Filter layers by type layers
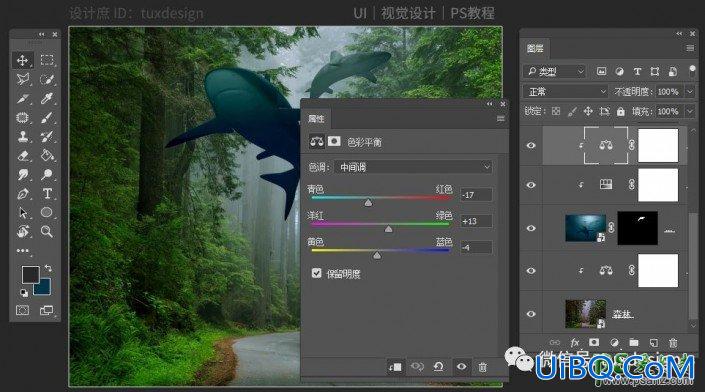 point(637,71)
